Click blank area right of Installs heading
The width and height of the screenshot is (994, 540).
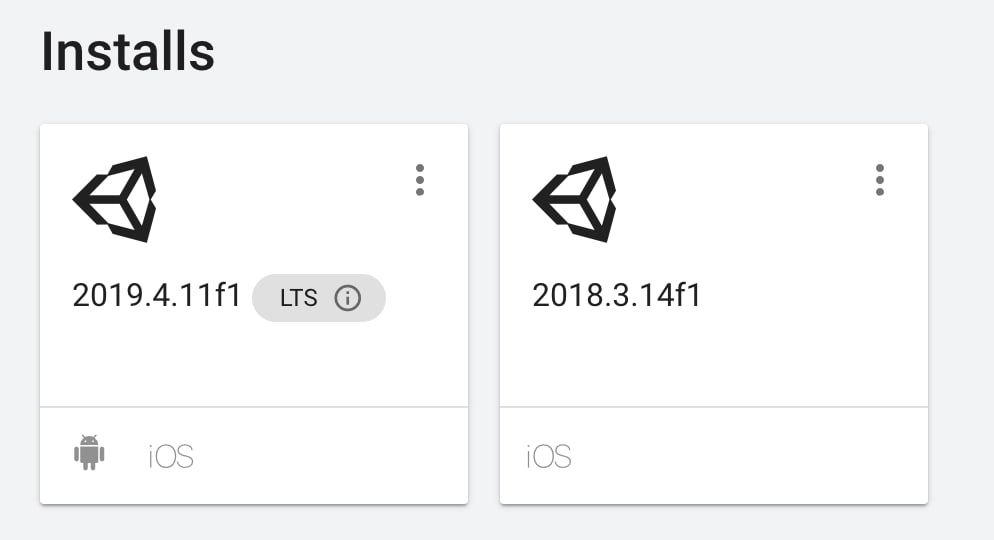[x=600, y=52]
